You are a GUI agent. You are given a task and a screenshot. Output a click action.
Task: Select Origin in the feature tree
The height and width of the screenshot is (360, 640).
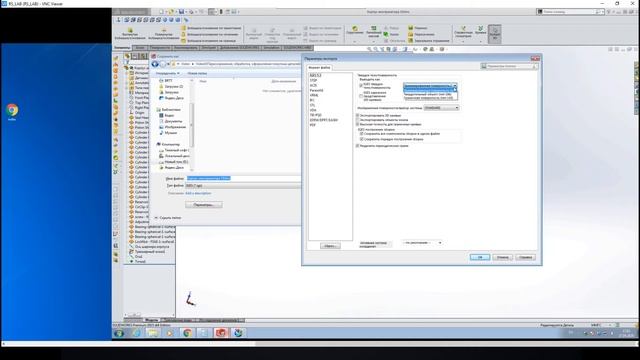point(139,113)
